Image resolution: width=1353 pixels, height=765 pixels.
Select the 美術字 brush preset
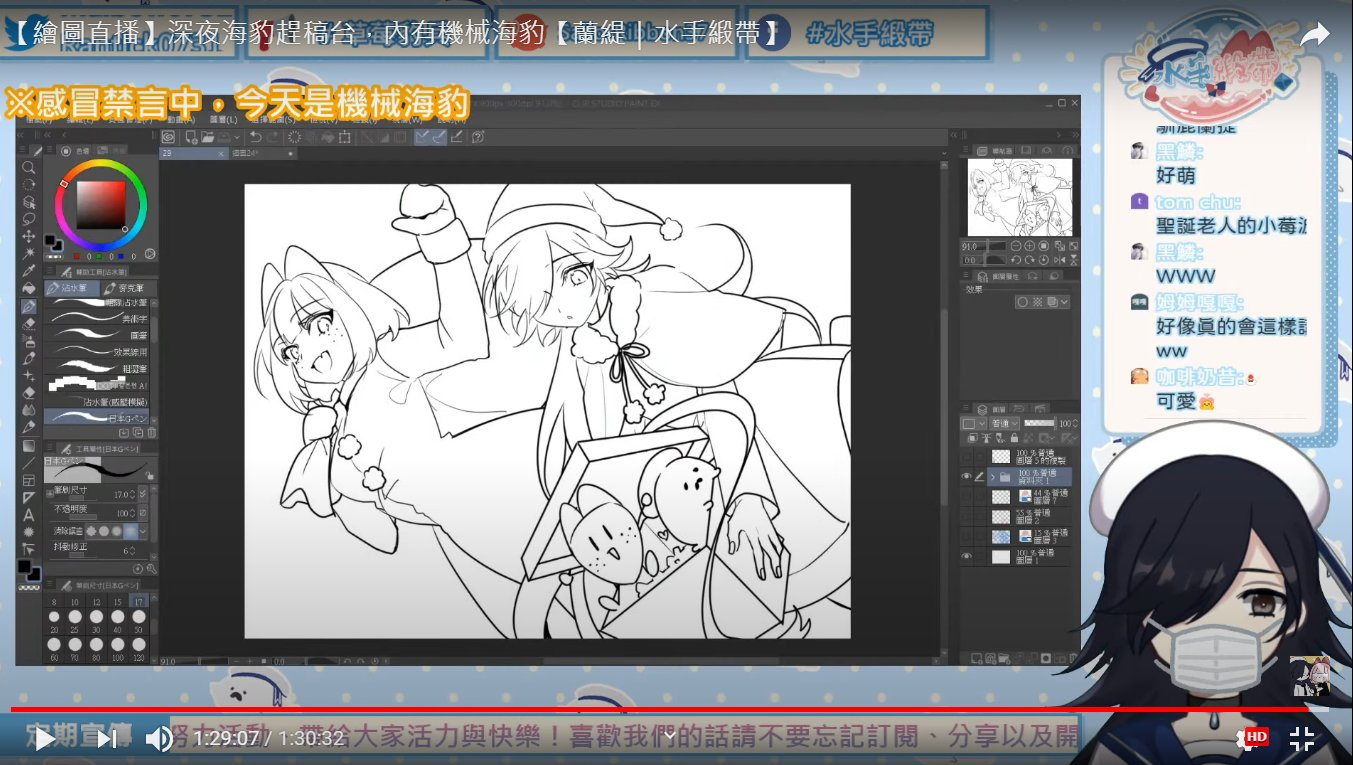click(x=94, y=318)
